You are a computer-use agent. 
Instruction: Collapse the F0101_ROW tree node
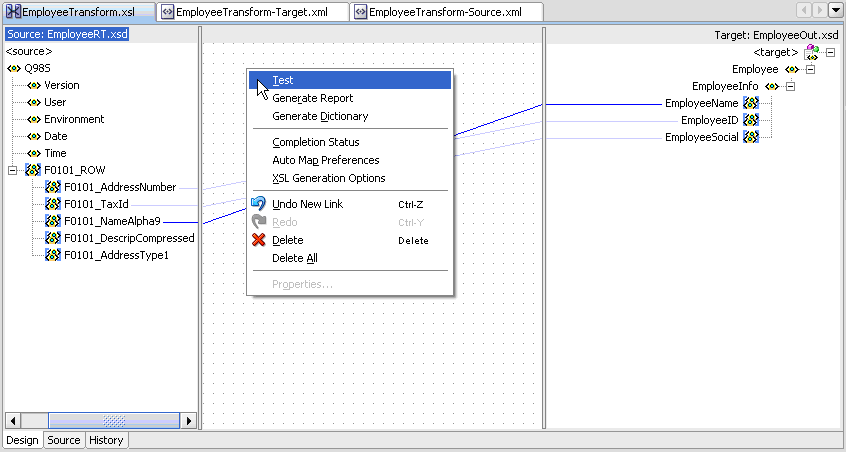(x=12, y=170)
